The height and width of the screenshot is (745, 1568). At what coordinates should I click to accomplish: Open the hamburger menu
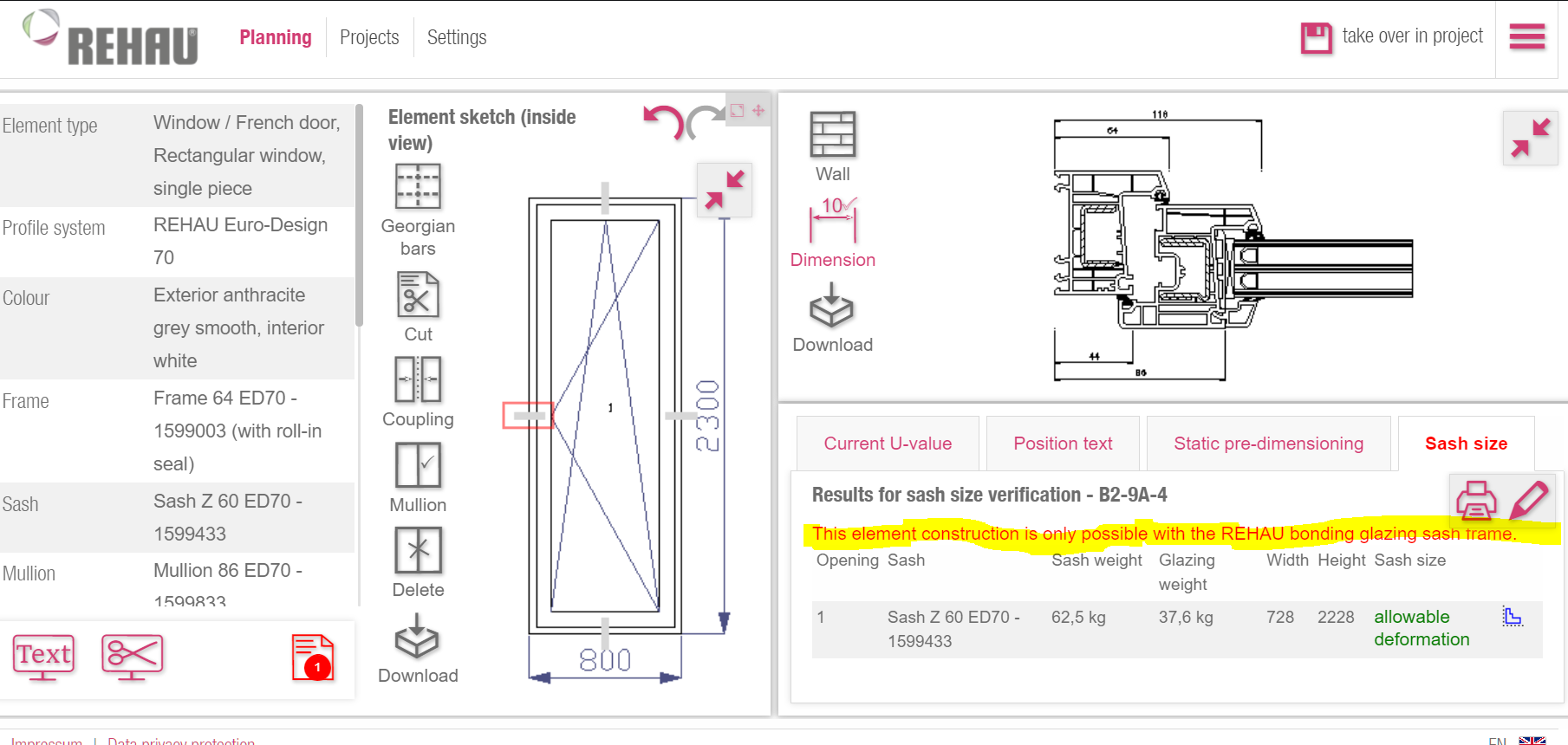[1527, 36]
